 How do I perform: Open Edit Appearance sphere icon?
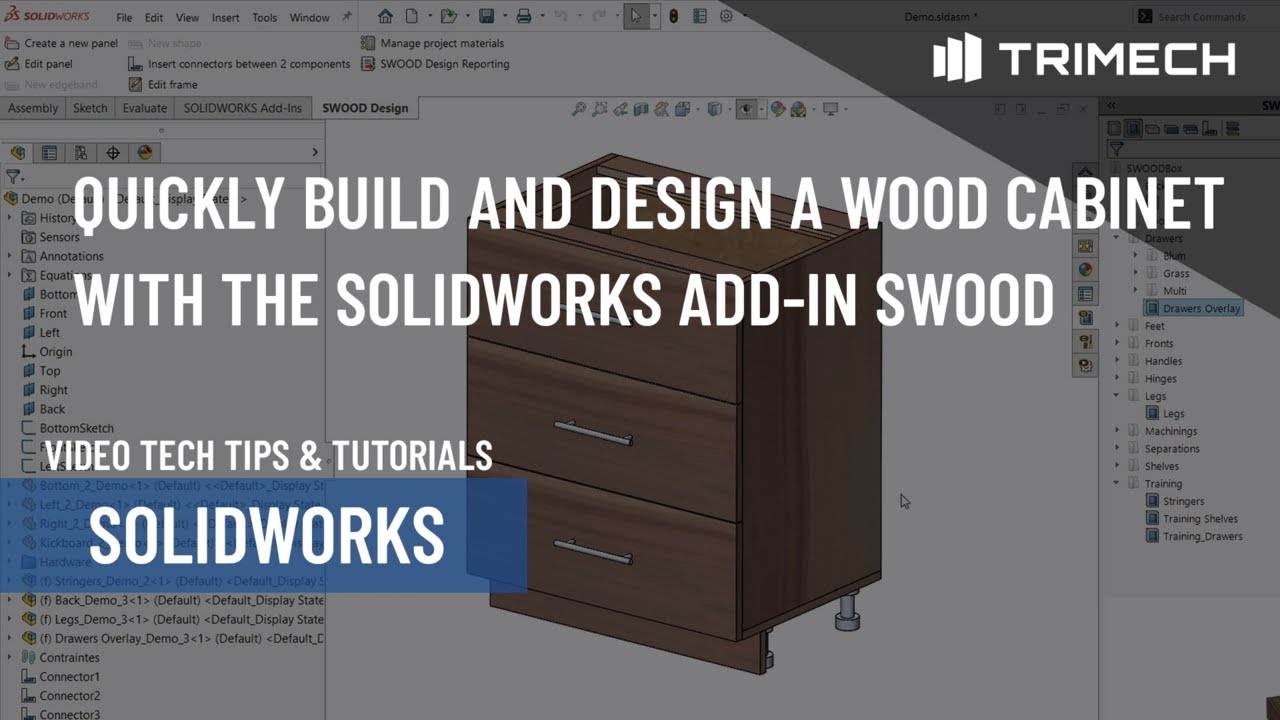point(778,109)
